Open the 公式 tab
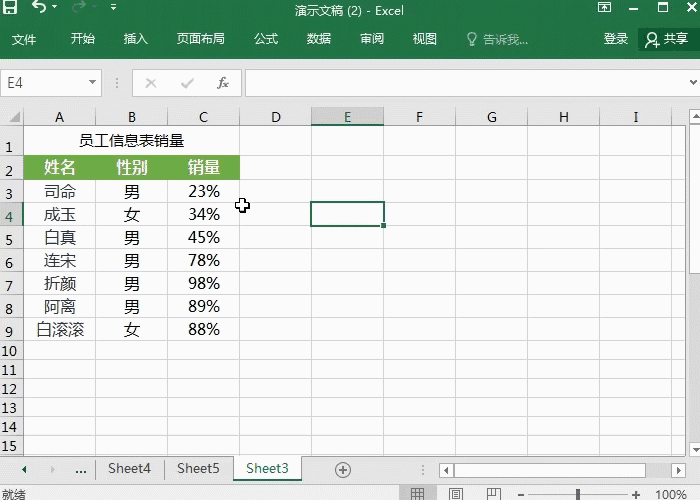Viewport: 700px width, 500px height. (x=266, y=39)
